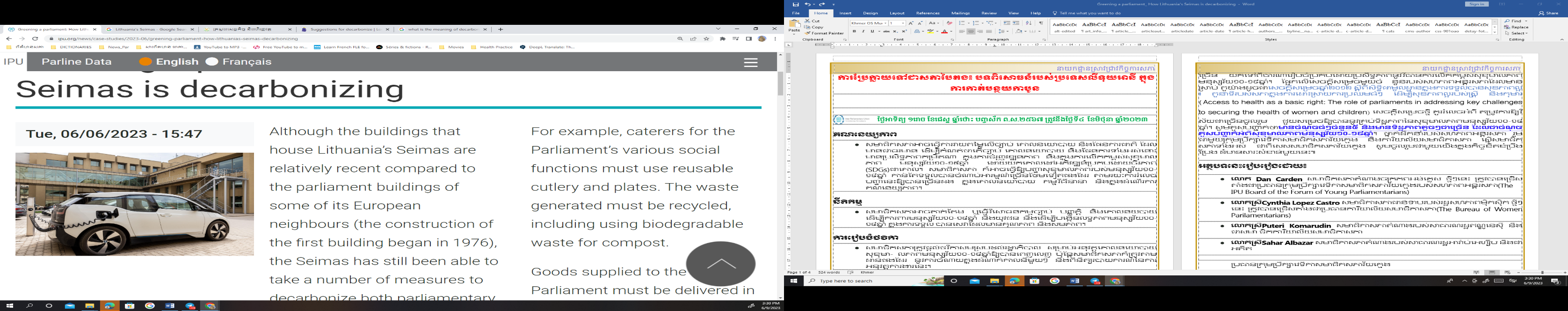1568x311 pixels.
Task: Share the Word document
Action: pos(1547,13)
